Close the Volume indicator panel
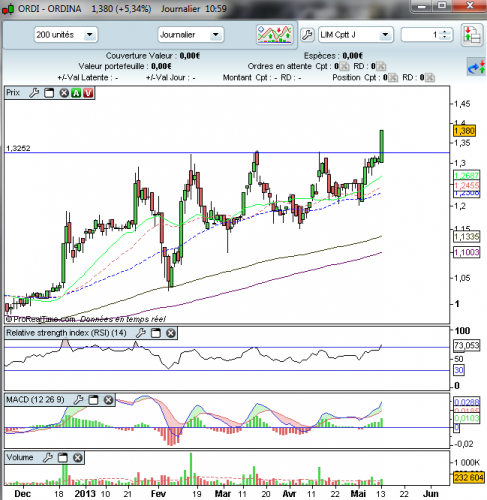Image resolution: width=487 pixels, height=500 pixels. coord(78,458)
